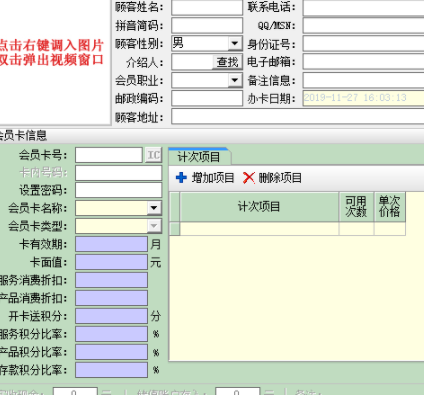Click the 会员卡信息 section header
The height and width of the screenshot is (395, 424).
coord(212,135)
